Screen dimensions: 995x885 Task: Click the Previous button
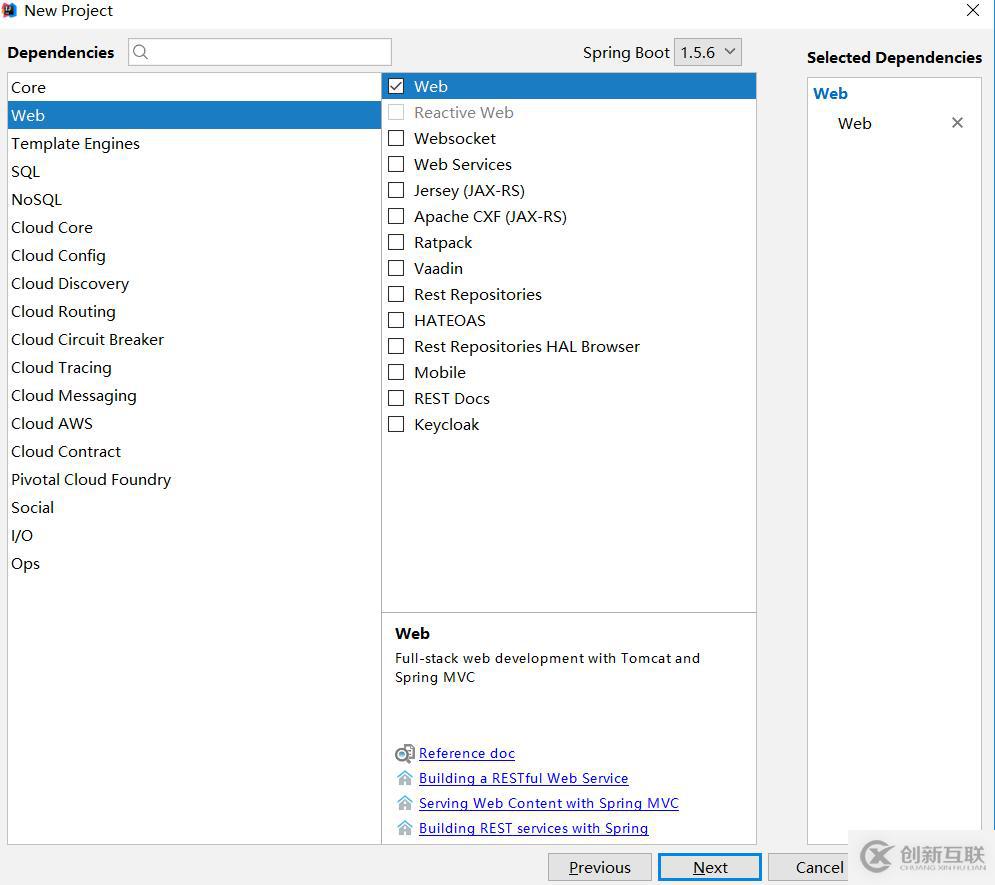point(600,867)
